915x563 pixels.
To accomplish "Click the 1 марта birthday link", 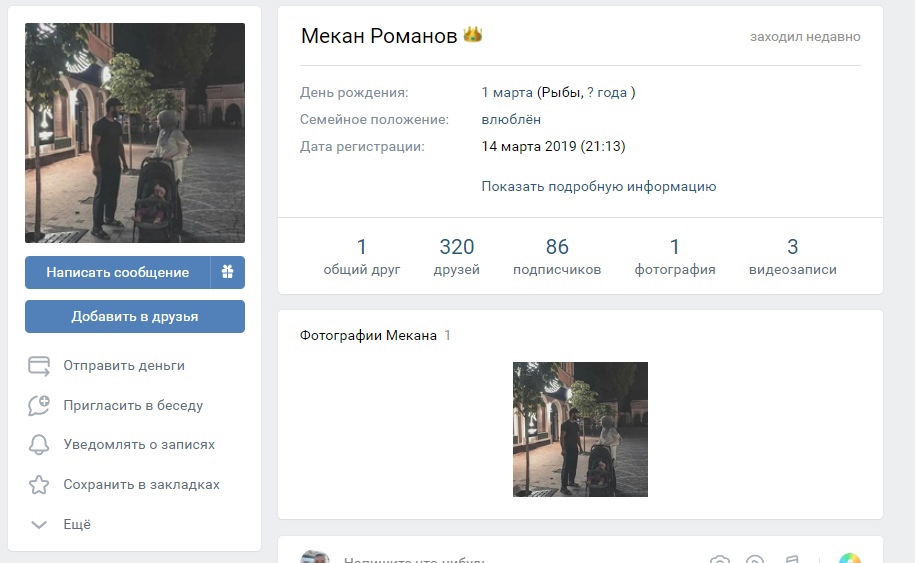I will tap(507, 93).
